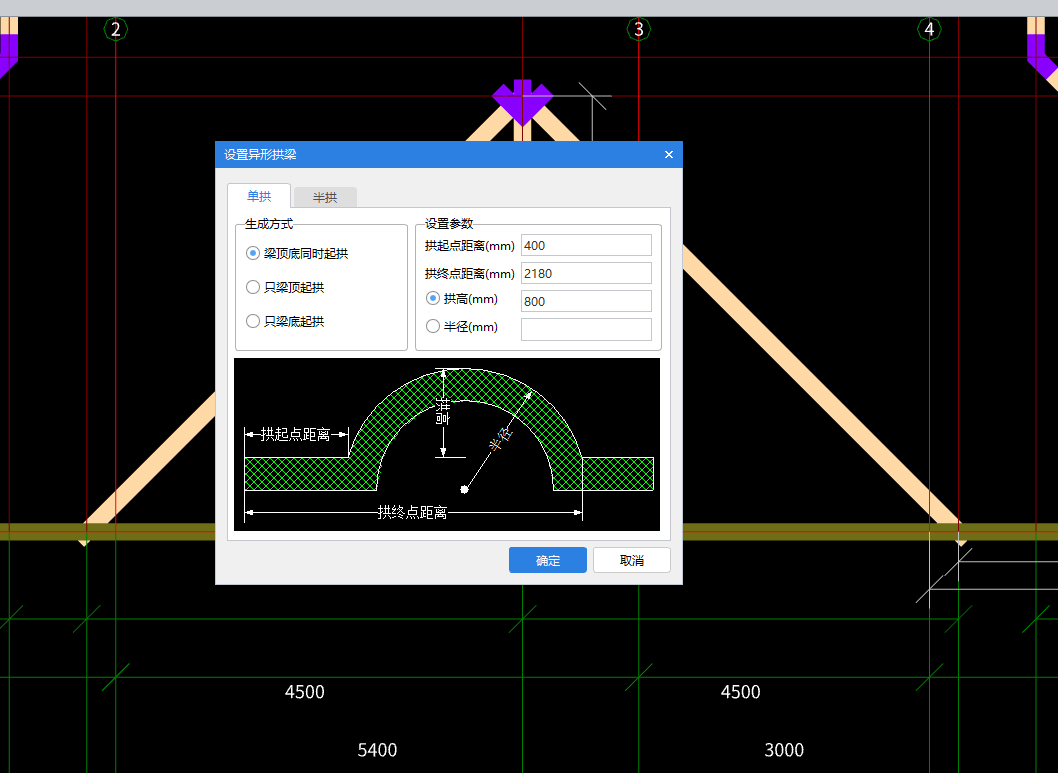
Task: Click the 拱终点距离 field showing 2180
Action: [x=586, y=273]
